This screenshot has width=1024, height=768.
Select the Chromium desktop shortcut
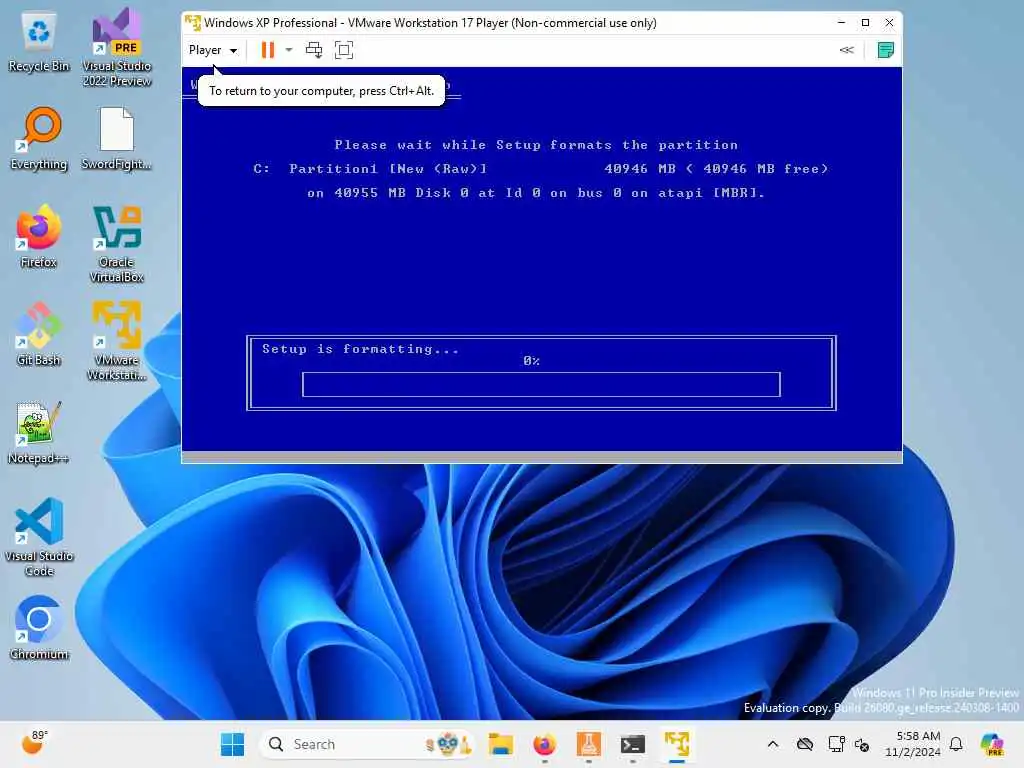tap(39, 628)
